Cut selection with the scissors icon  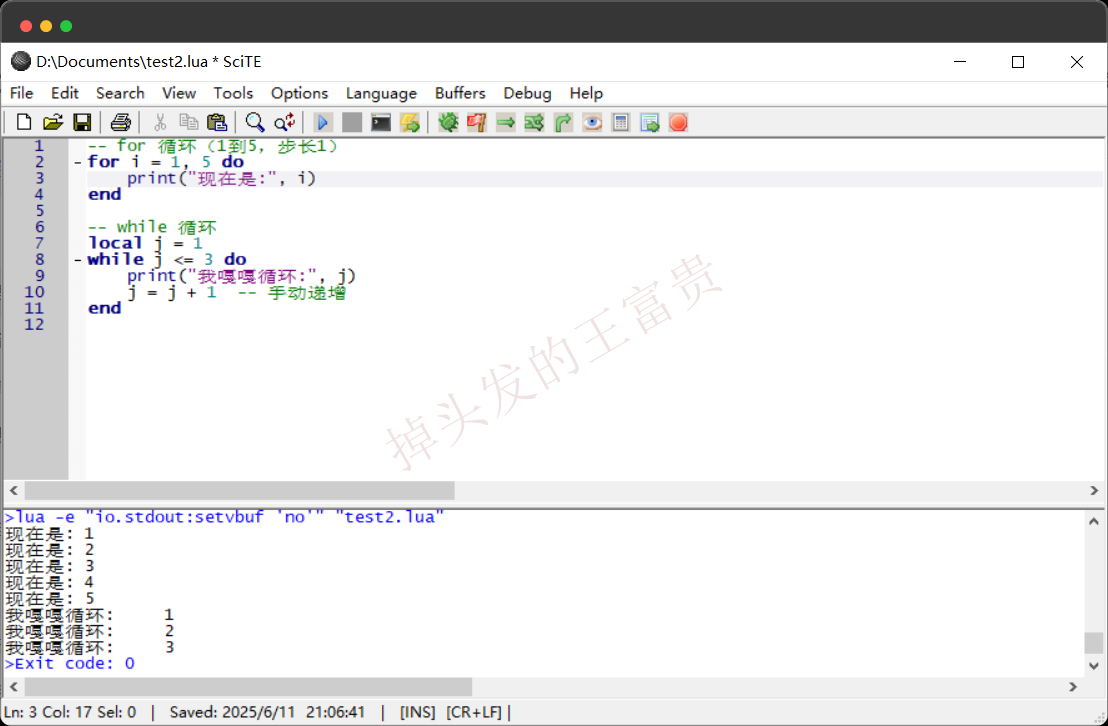click(x=160, y=122)
